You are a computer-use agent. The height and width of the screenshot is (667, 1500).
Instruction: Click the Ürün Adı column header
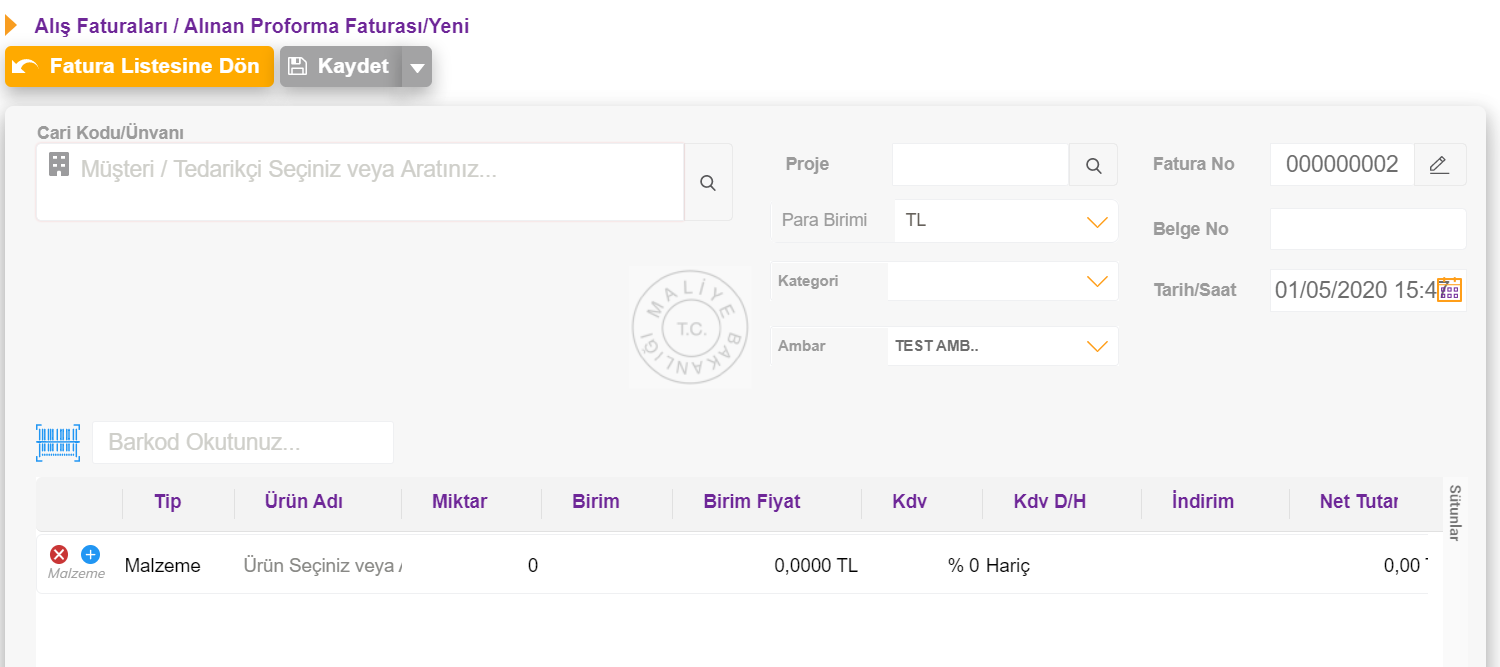click(x=303, y=502)
